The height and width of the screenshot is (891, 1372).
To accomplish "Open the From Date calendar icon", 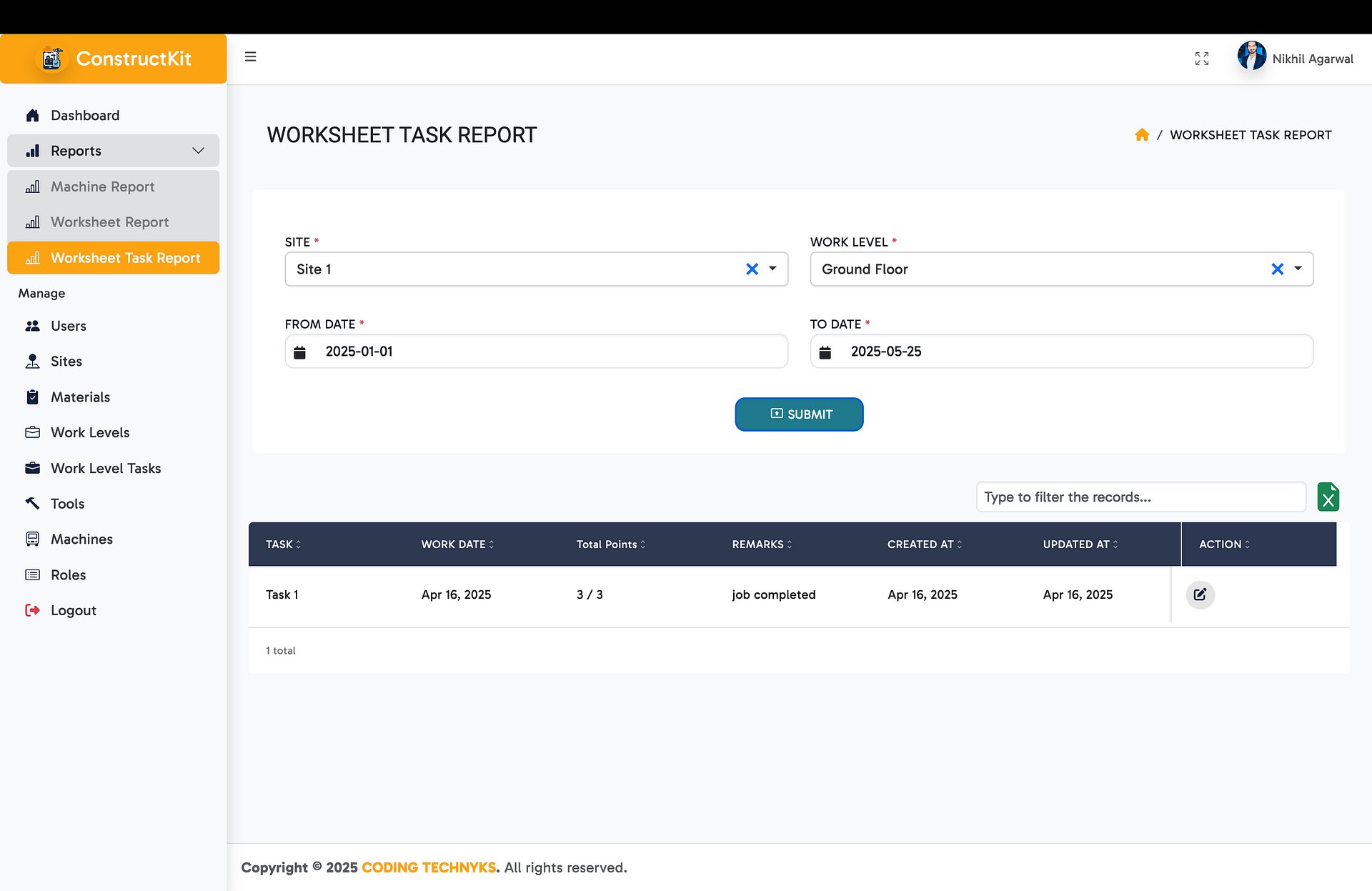I will (300, 352).
